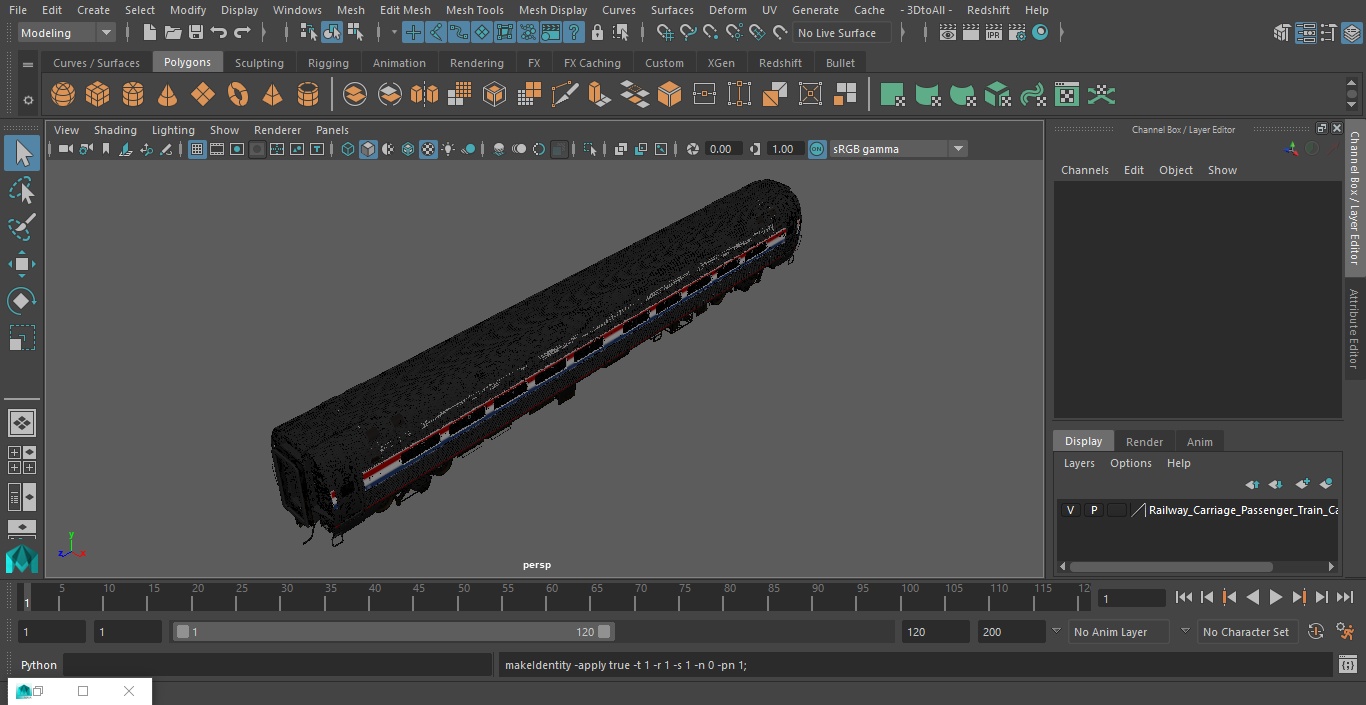
Task: Click the Save Scene icon
Action: pos(196,33)
